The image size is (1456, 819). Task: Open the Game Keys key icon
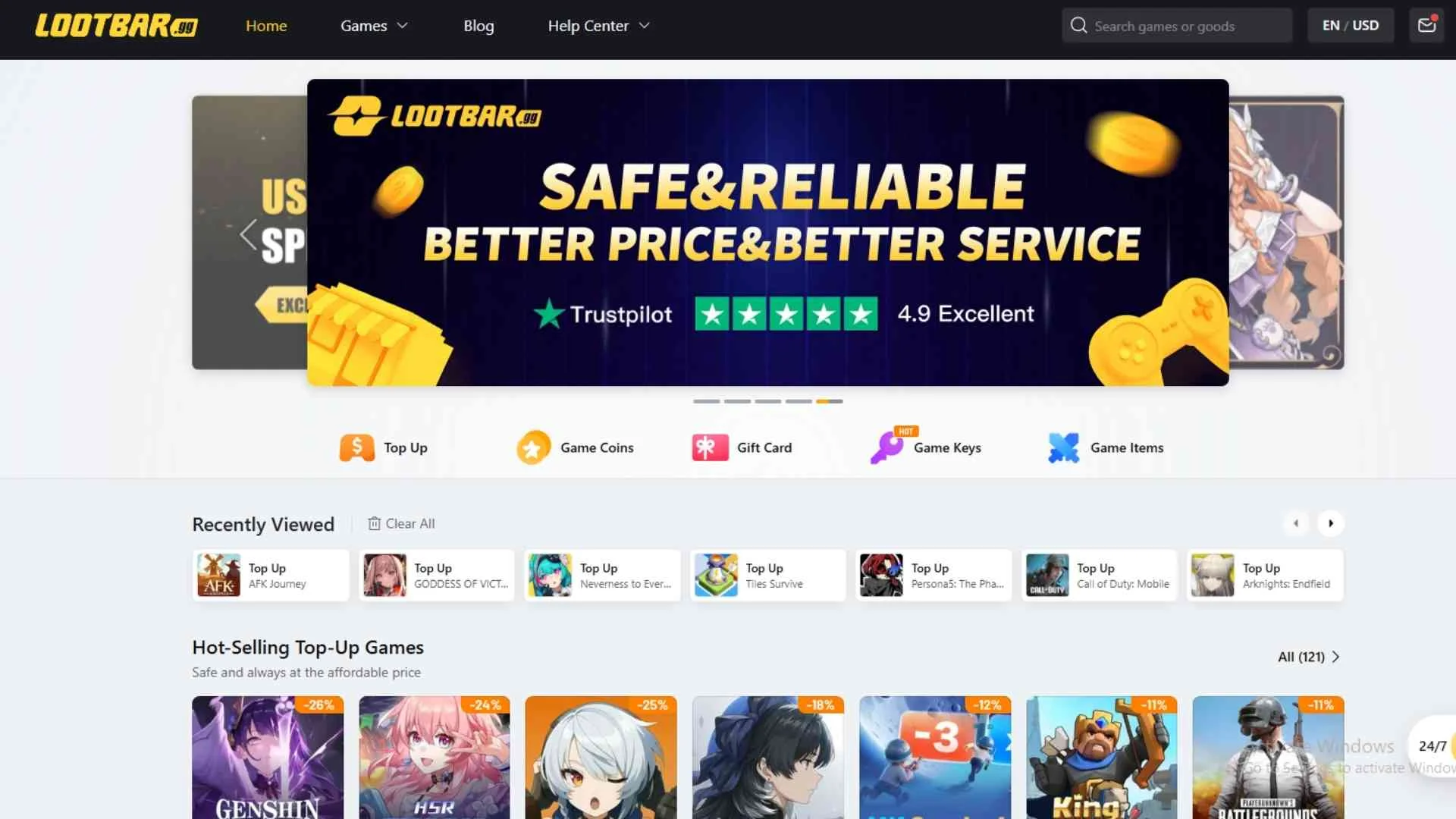tap(886, 447)
